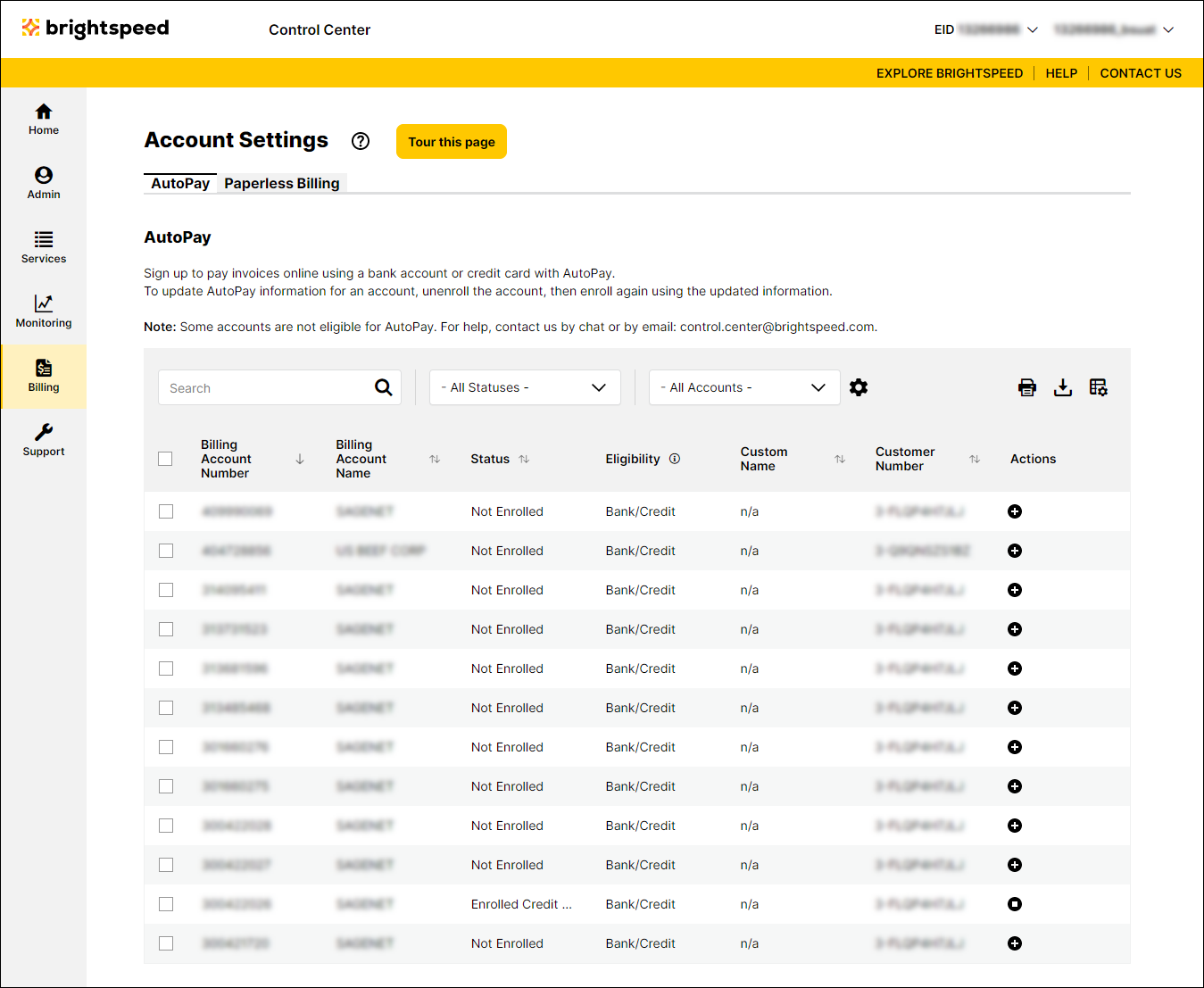The width and height of the screenshot is (1204, 988).
Task: Expand the user account menu chevron
Action: tap(1168, 29)
